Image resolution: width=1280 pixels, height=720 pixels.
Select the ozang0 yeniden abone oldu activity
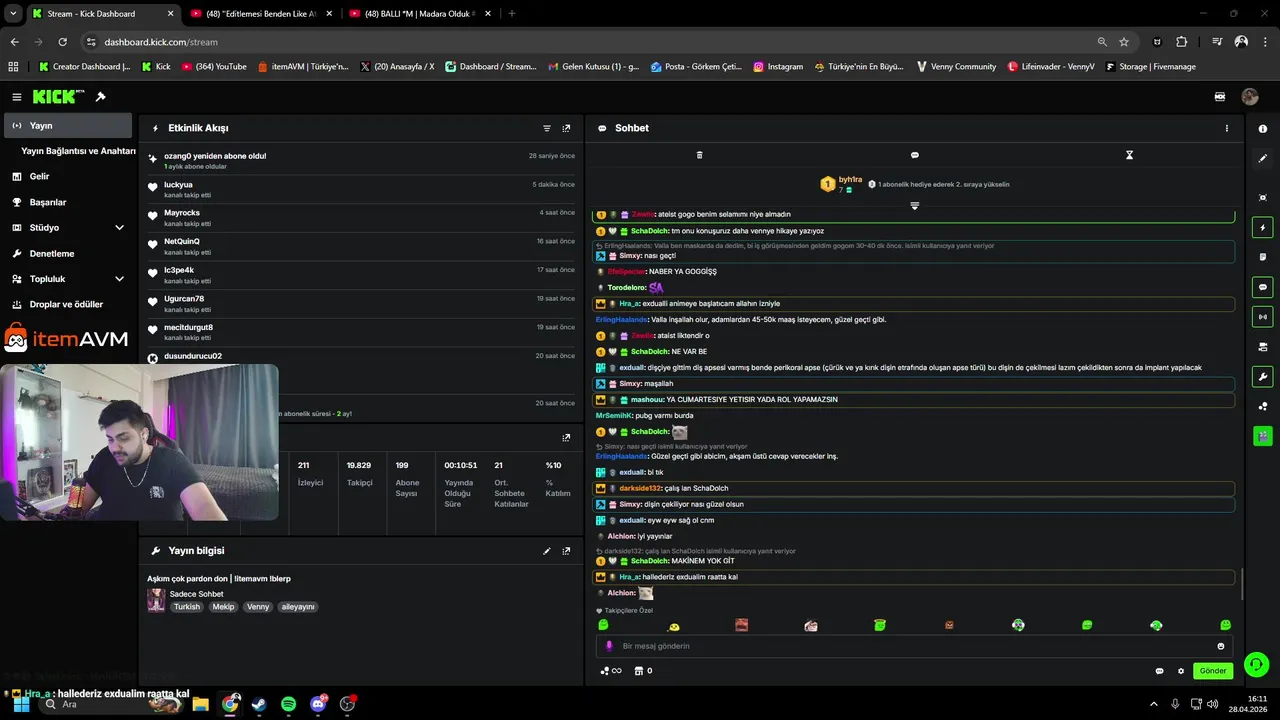362,160
